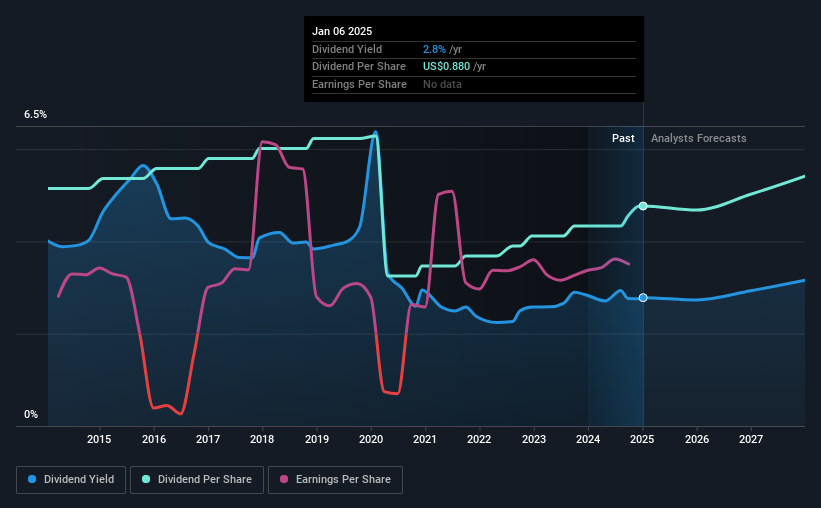Click the 2025 x-axis label

coord(642,439)
